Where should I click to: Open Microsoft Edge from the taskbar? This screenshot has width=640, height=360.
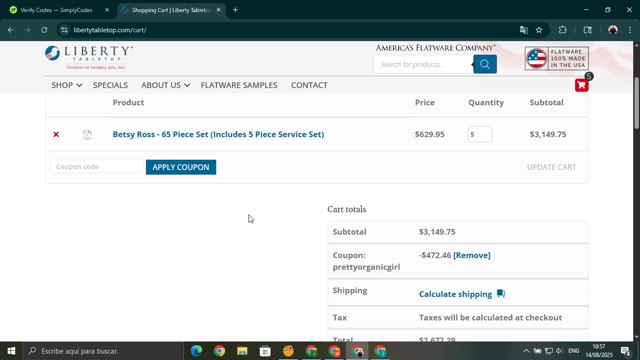(x=197, y=351)
